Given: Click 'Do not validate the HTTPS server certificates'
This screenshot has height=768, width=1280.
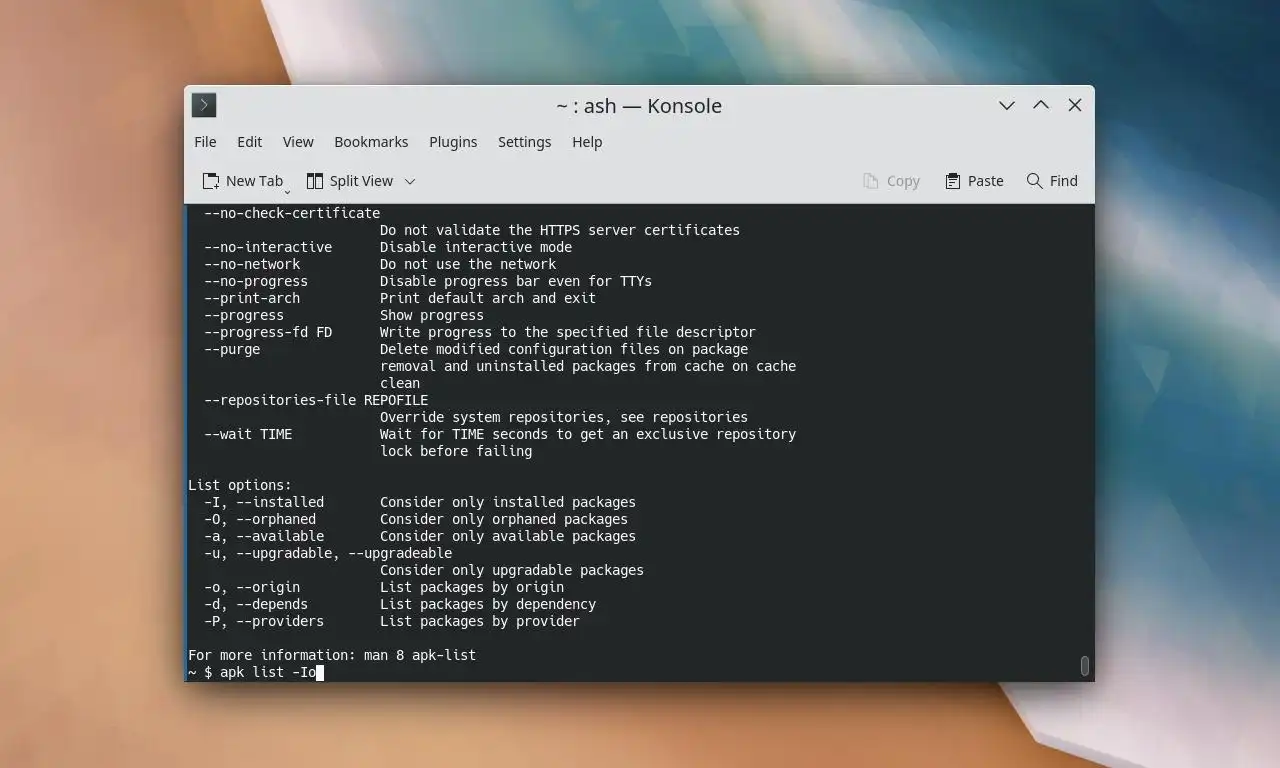Looking at the screenshot, I should click(560, 230).
